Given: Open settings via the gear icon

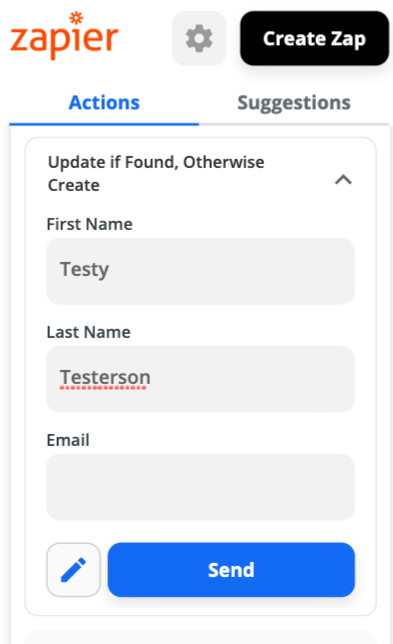Looking at the screenshot, I should pos(199,38).
